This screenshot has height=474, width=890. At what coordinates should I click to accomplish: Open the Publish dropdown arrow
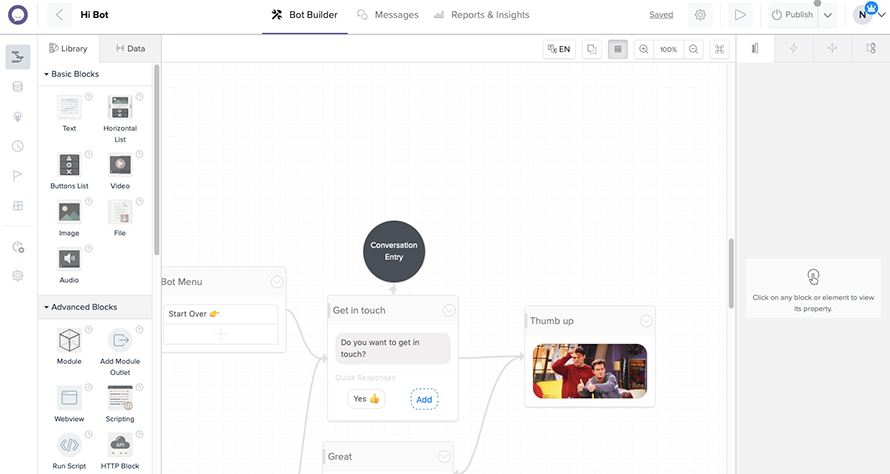point(828,15)
